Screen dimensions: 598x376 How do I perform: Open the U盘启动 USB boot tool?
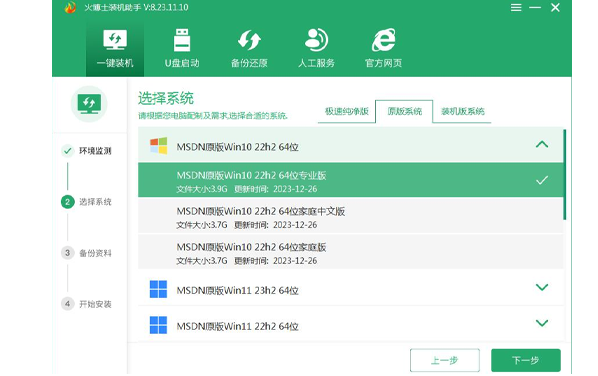pos(182,49)
